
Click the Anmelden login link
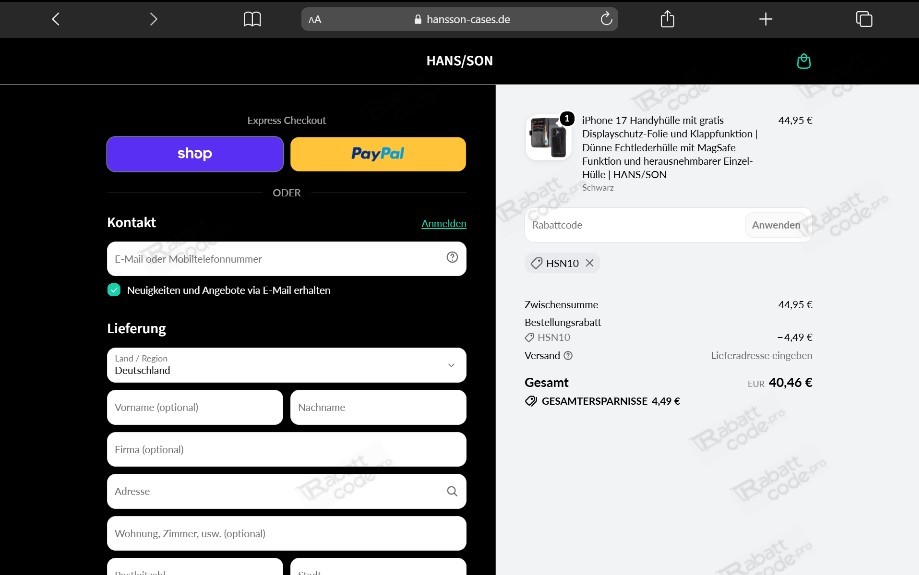[x=444, y=223]
